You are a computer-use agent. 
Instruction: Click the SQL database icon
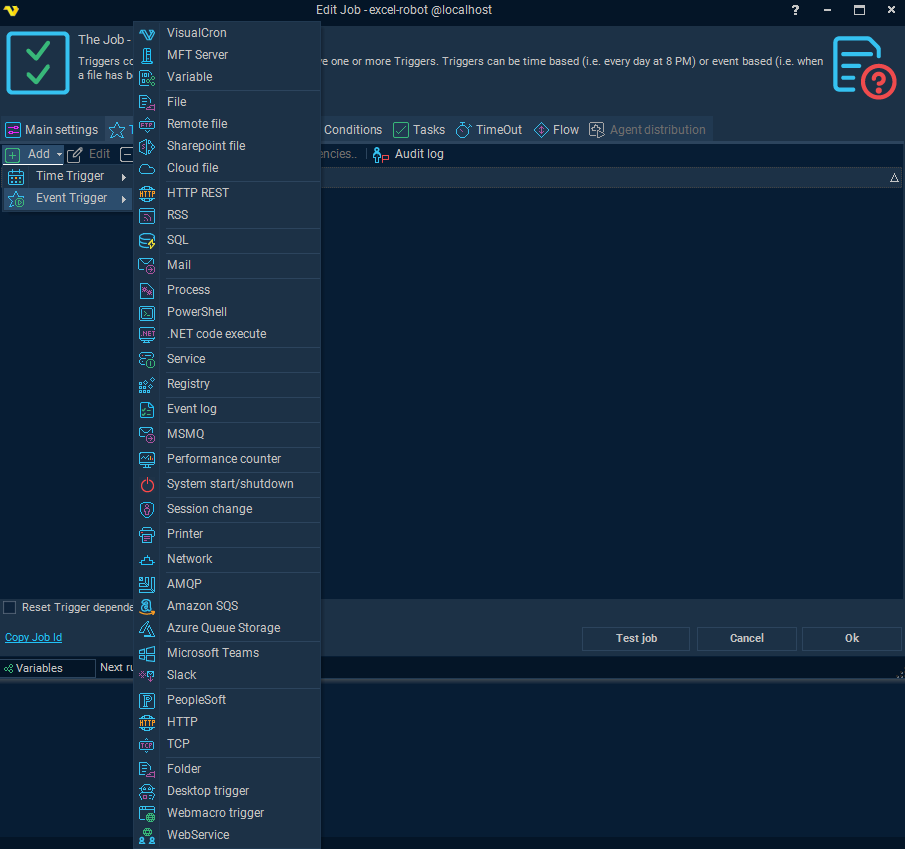(147, 240)
